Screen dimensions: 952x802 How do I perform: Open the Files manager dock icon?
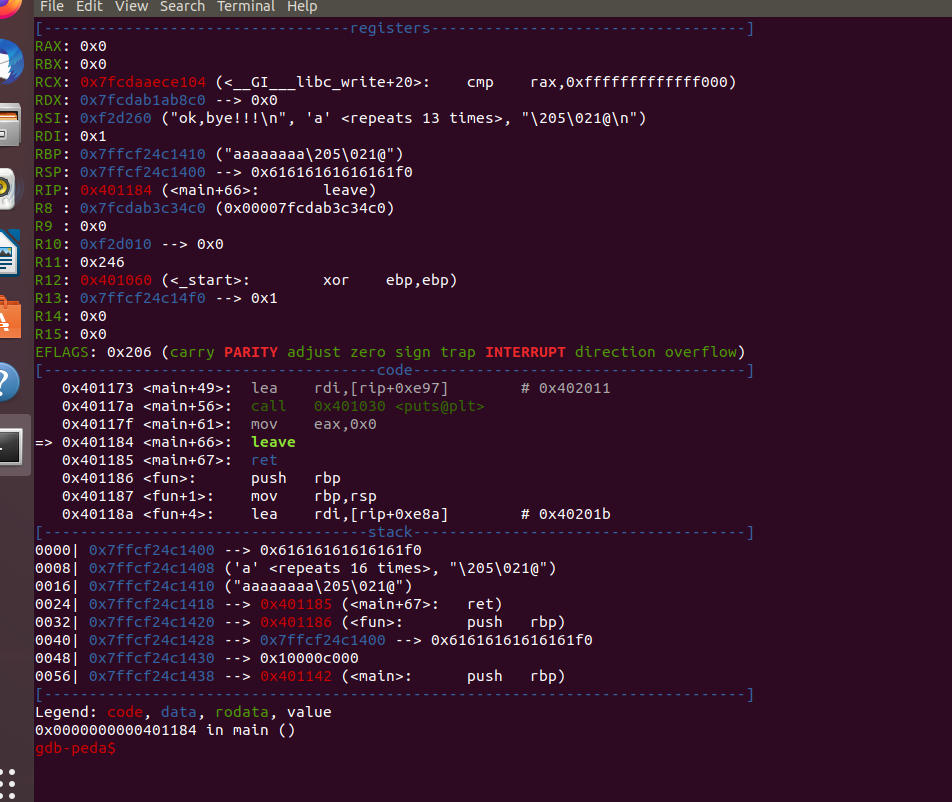click(x=10, y=124)
